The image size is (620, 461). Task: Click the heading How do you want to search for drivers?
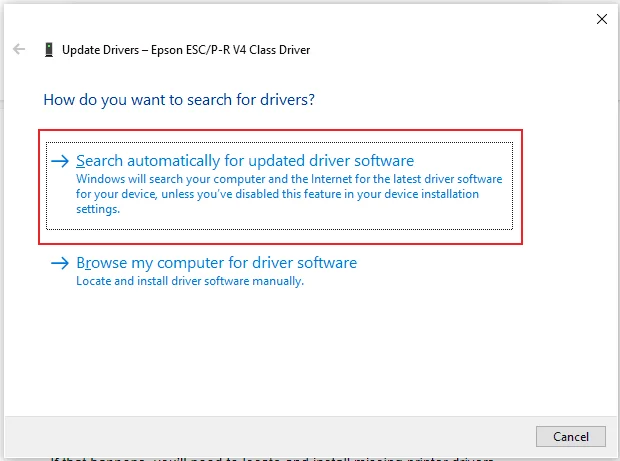179,100
